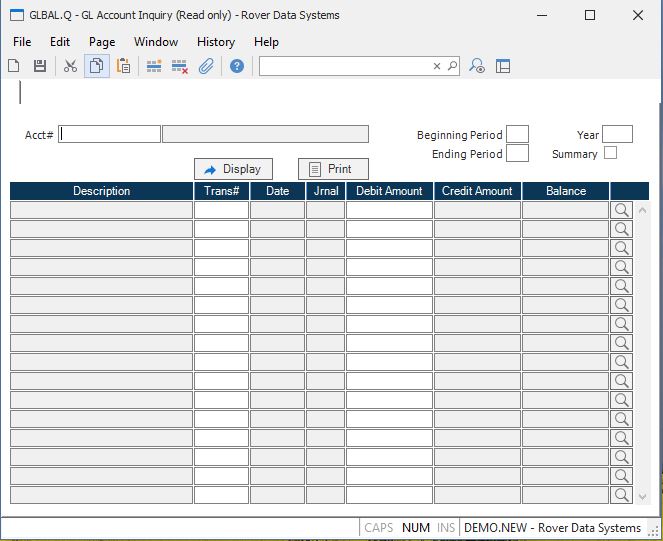The width and height of the screenshot is (663, 541).
Task: Click the Insert row toolbar icon
Action: tap(154, 66)
